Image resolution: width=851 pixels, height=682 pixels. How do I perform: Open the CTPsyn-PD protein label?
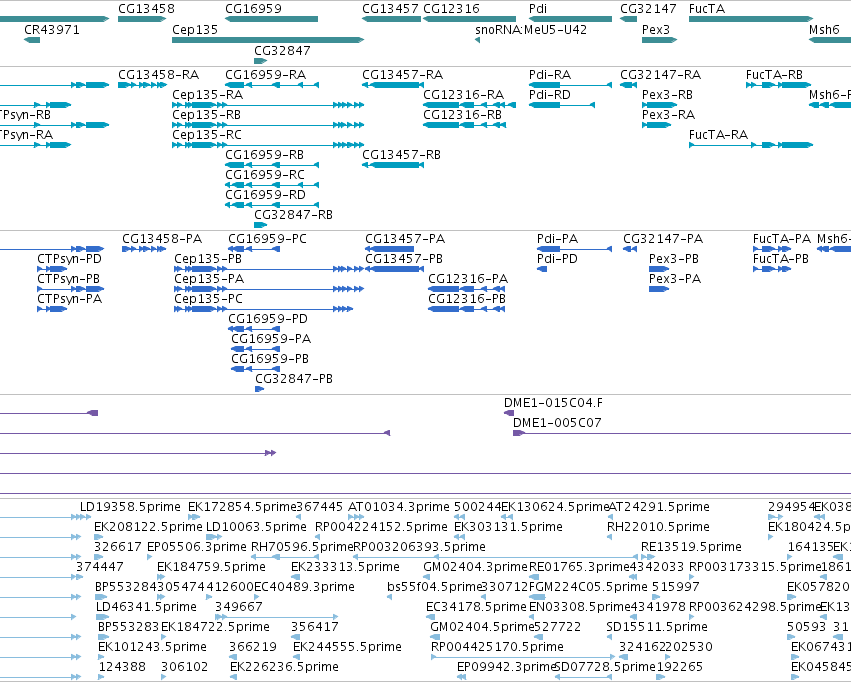tap(69, 259)
